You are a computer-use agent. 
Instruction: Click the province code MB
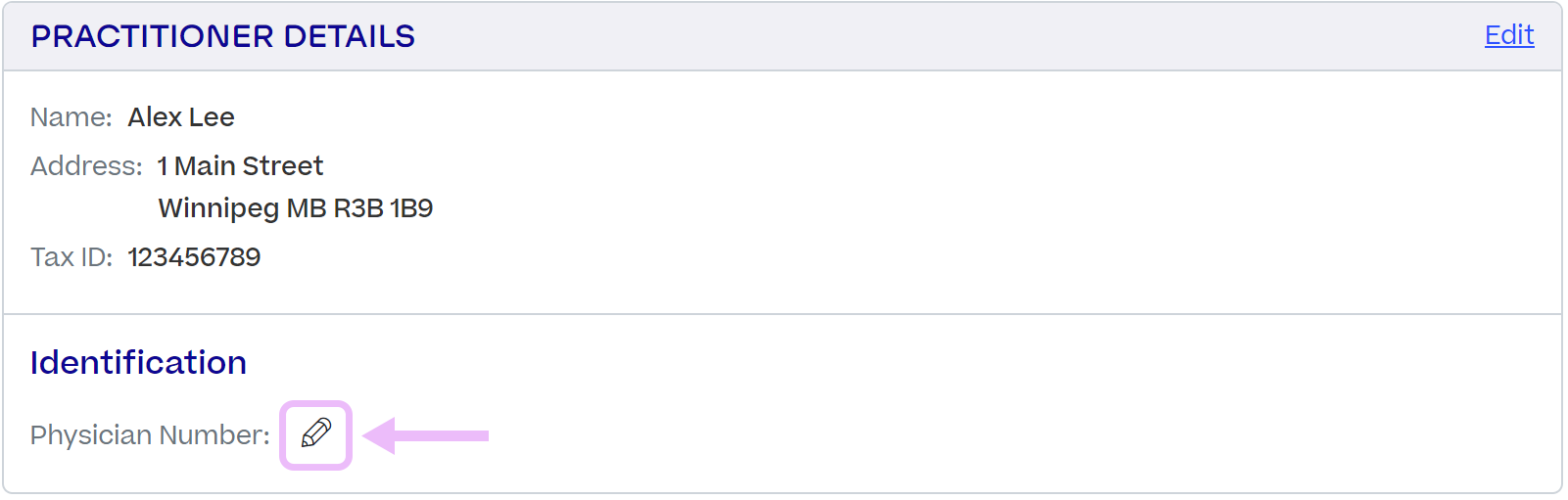coord(307,208)
